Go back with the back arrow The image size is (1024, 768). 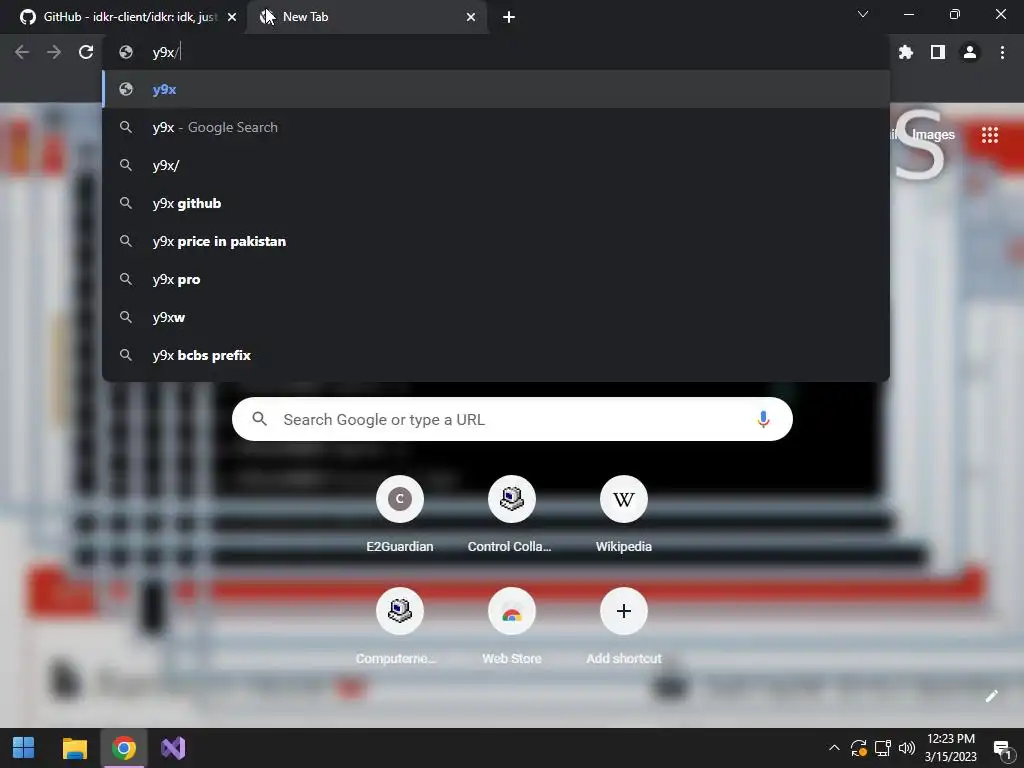pos(22,52)
